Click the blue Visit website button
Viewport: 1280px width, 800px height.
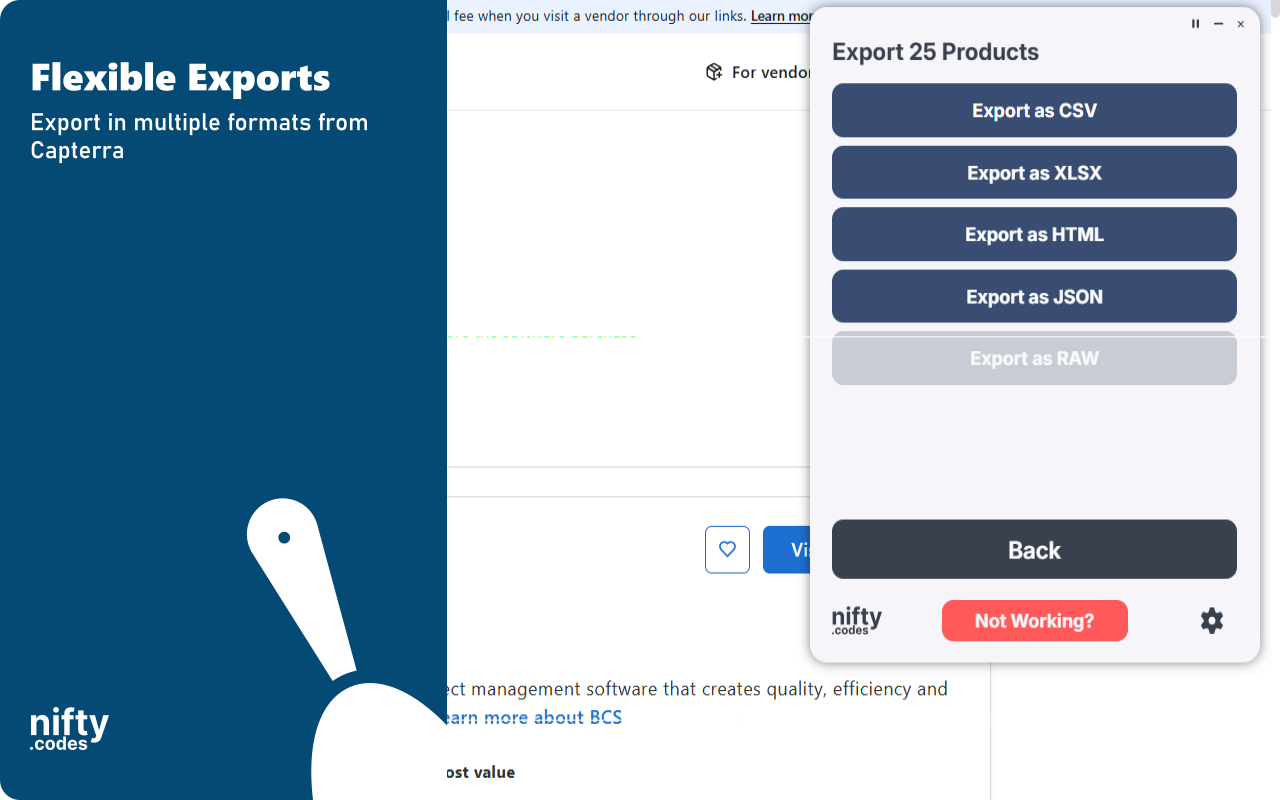tap(787, 549)
